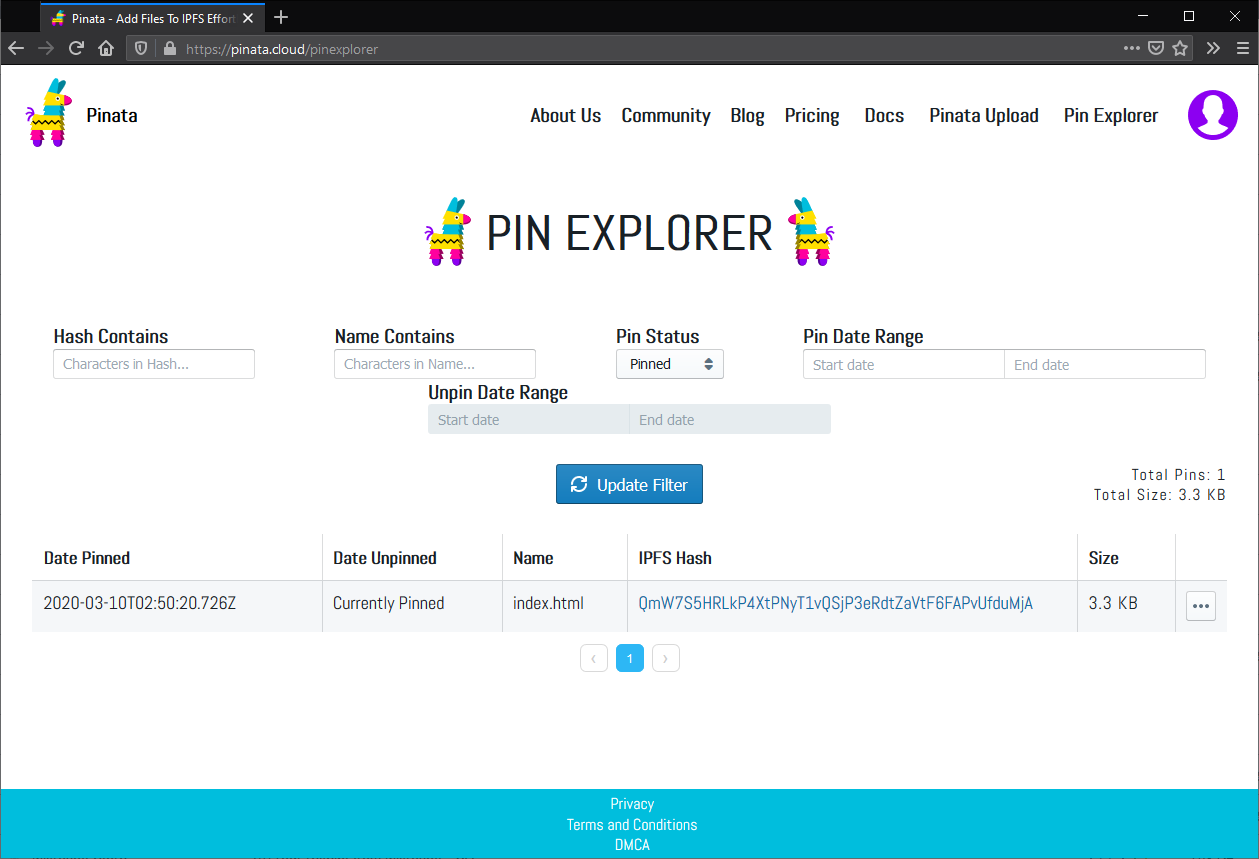Set the Pin Date Range start date
The height and width of the screenshot is (859, 1259).
(904, 364)
